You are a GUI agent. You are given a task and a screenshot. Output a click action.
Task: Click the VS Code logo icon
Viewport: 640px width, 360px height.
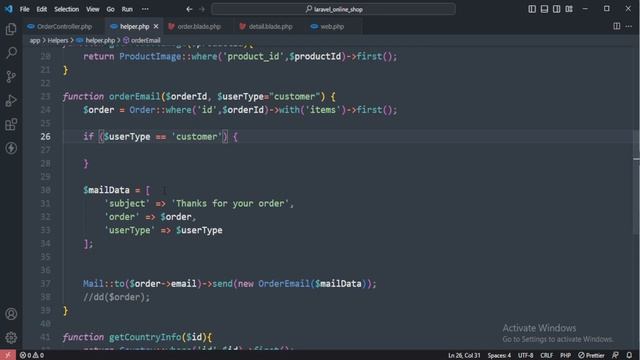(8, 9)
